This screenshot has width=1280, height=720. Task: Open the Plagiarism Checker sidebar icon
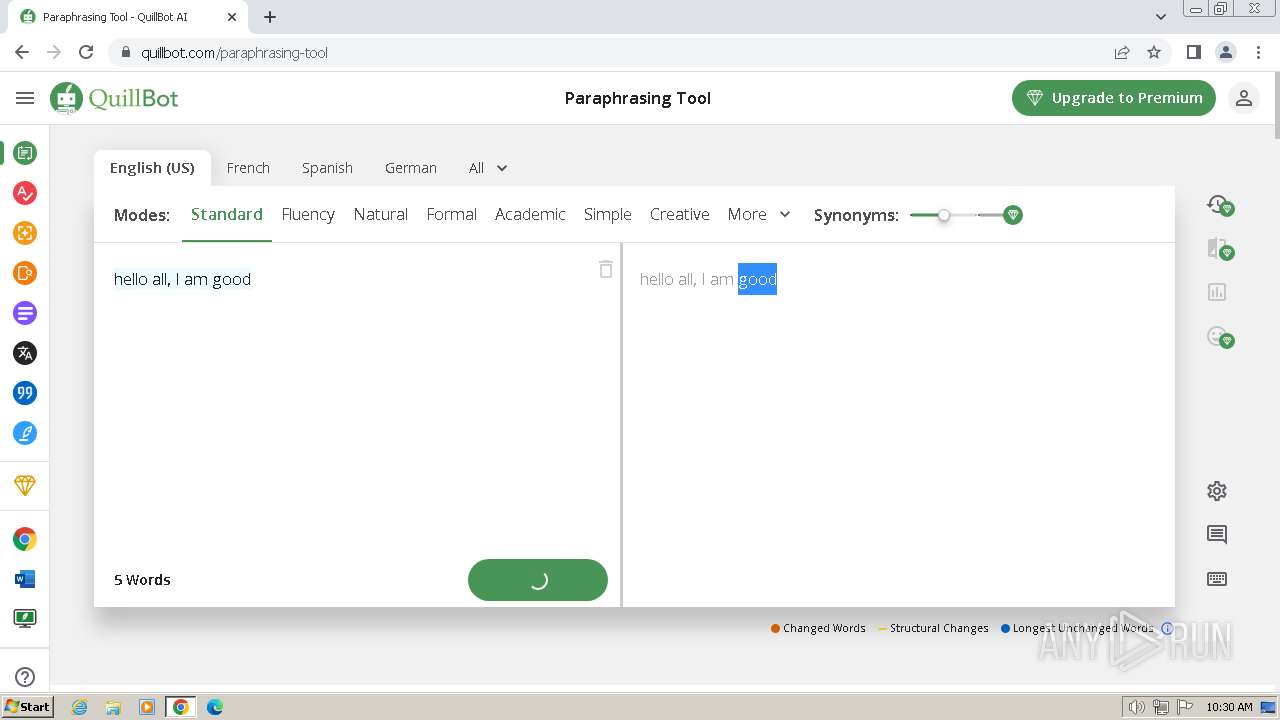[x=25, y=233]
